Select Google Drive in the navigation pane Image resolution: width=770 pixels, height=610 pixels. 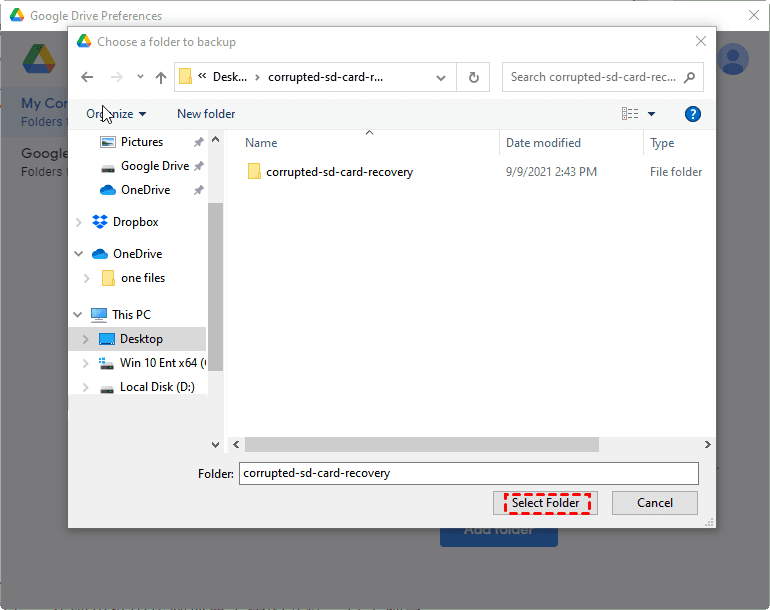click(x=155, y=166)
